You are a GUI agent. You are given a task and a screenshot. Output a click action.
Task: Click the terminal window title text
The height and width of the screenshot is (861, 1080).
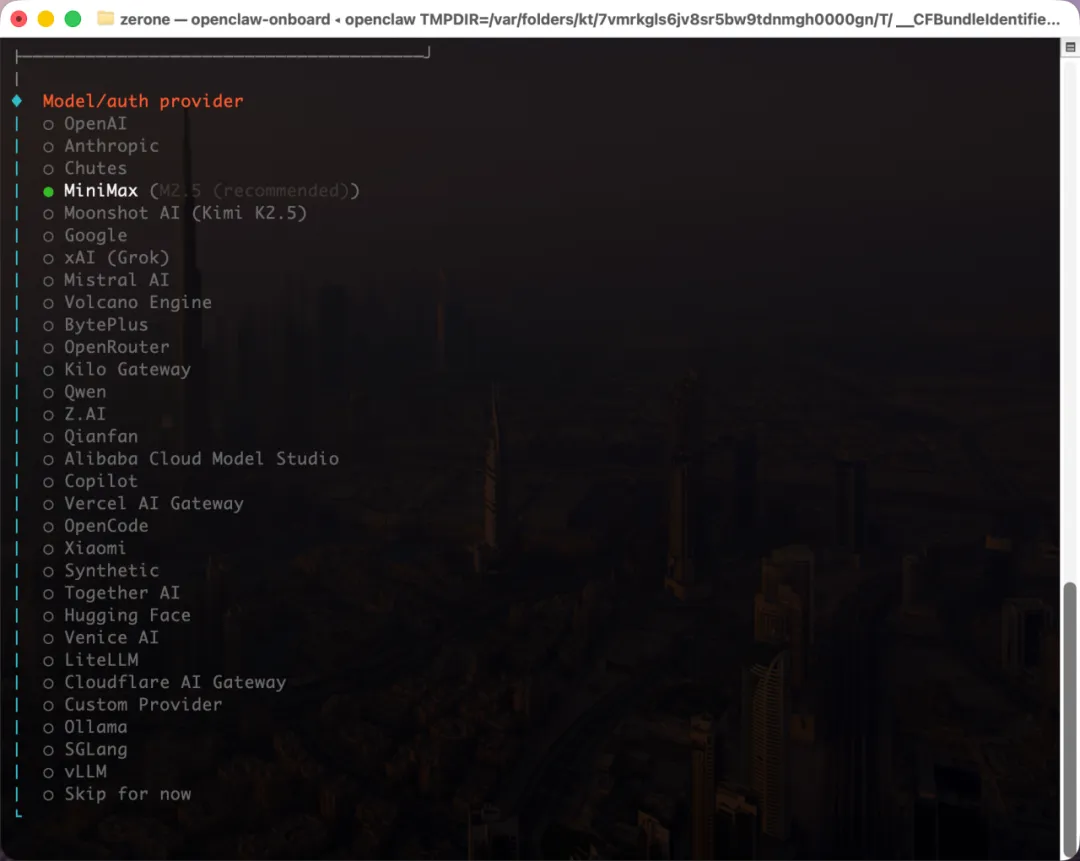pos(590,19)
